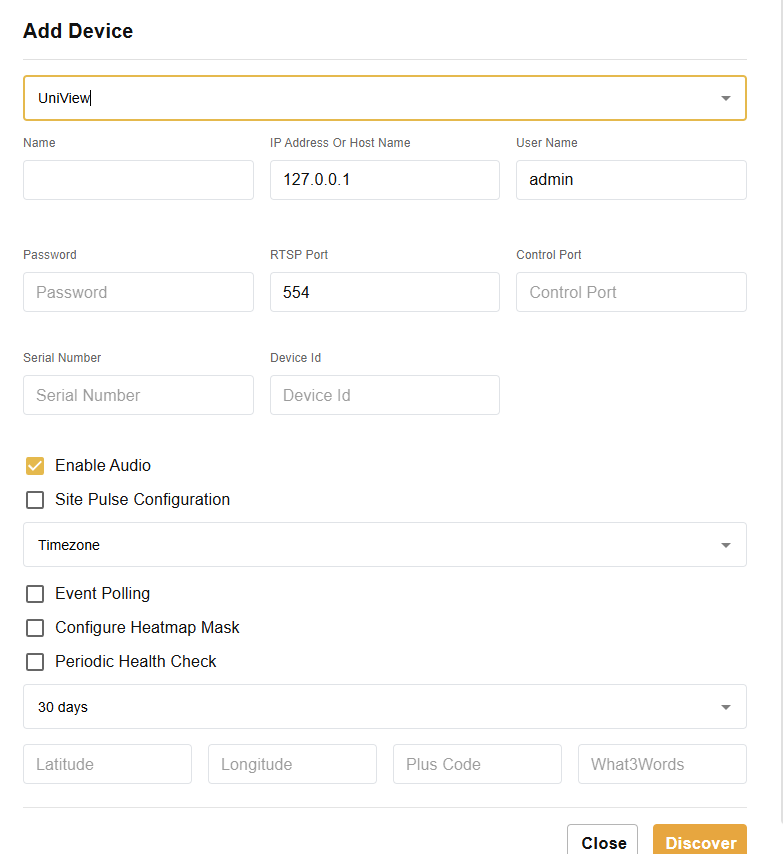Click the Close button

coord(602,842)
